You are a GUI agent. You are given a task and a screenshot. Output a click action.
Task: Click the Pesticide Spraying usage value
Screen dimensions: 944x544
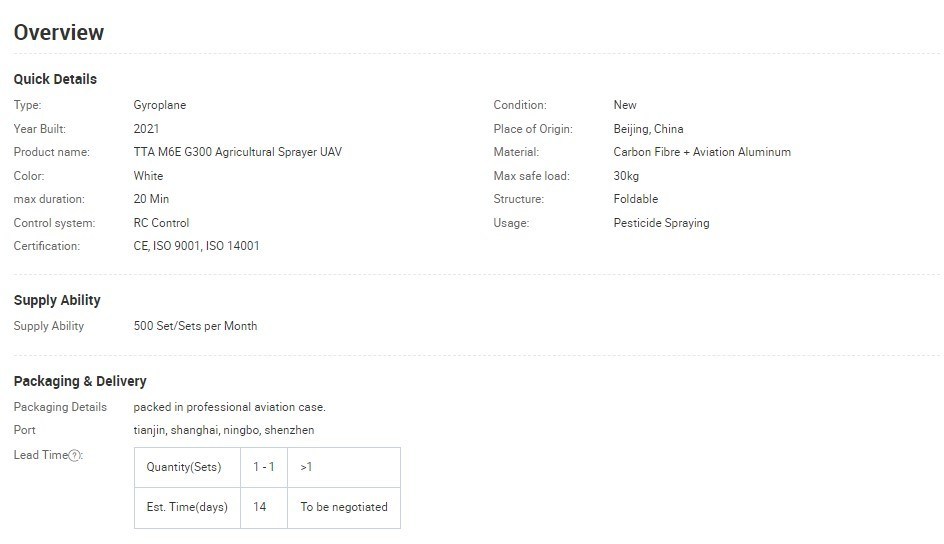tap(661, 223)
